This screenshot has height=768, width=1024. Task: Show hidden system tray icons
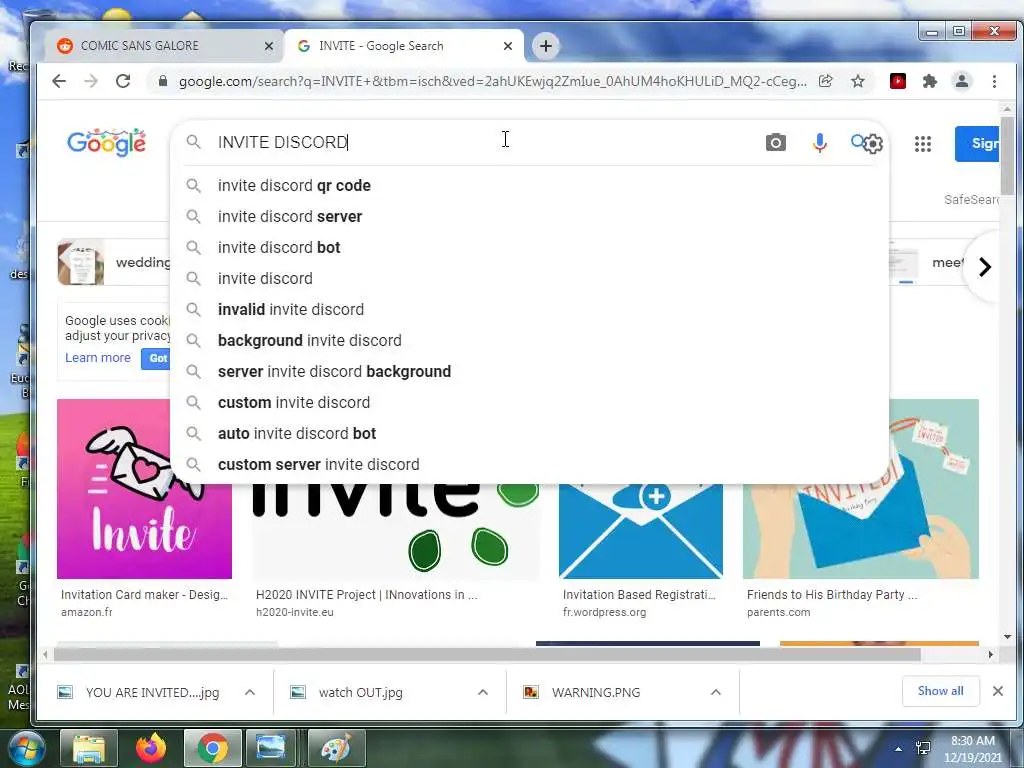coord(899,749)
